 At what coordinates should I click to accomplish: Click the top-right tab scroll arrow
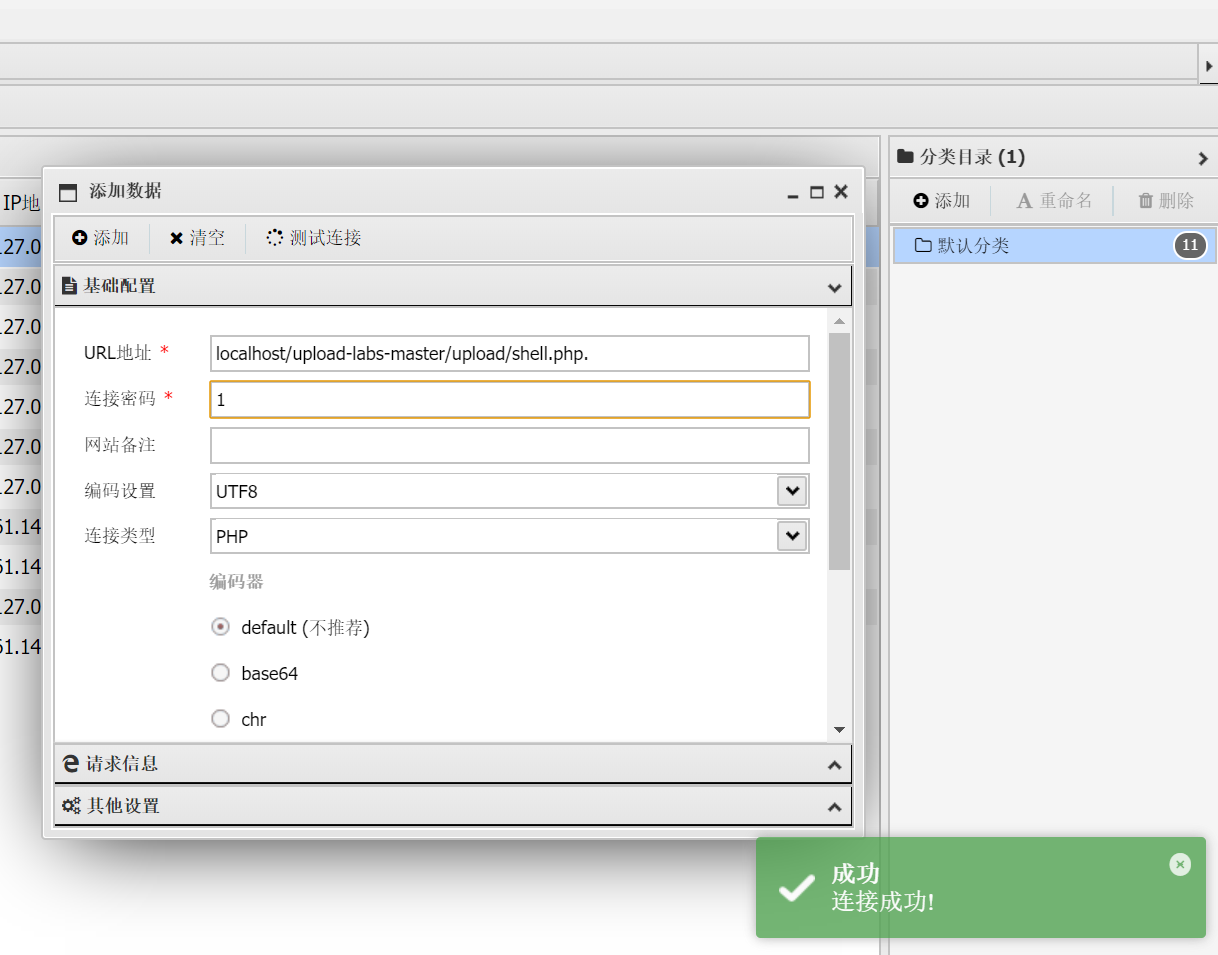pos(1208,64)
